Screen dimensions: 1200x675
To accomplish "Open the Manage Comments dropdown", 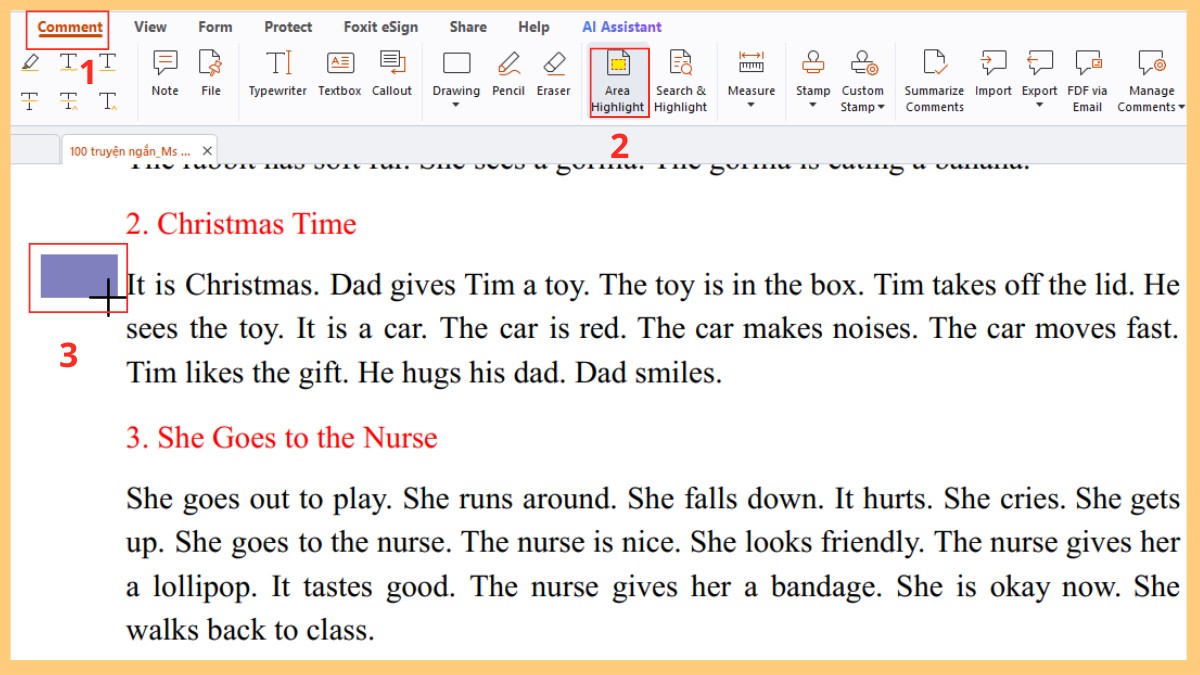I will click(x=1151, y=98).
